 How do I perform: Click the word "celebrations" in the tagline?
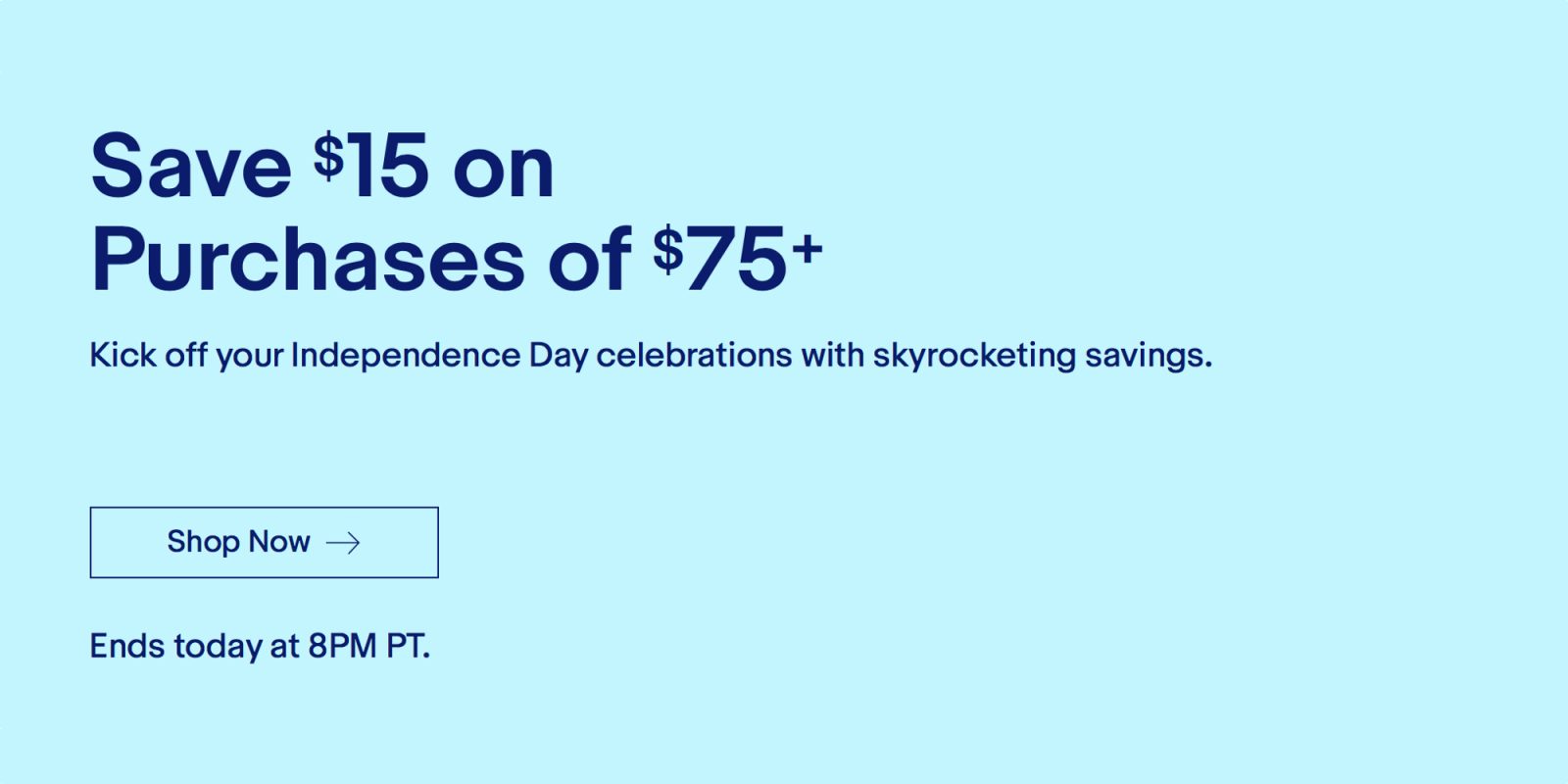point(694,355)
